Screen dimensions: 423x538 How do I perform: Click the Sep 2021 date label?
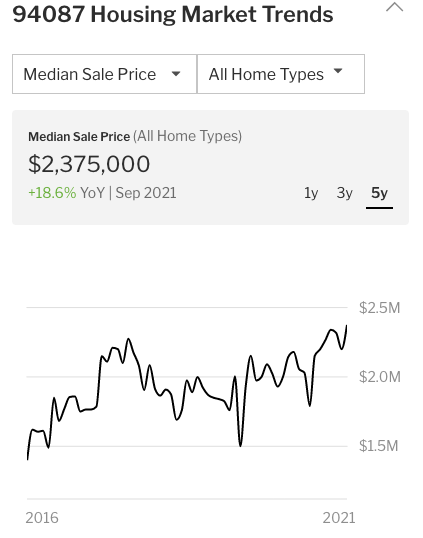pos(146,193)
